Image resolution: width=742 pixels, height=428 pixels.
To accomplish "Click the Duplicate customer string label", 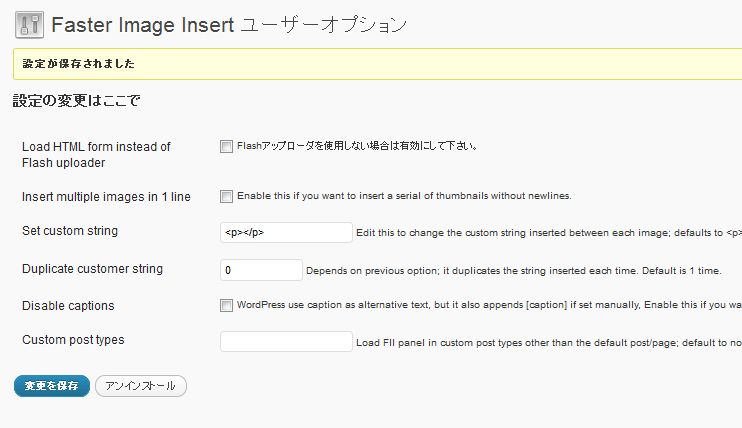I will [x=92, y=269].
